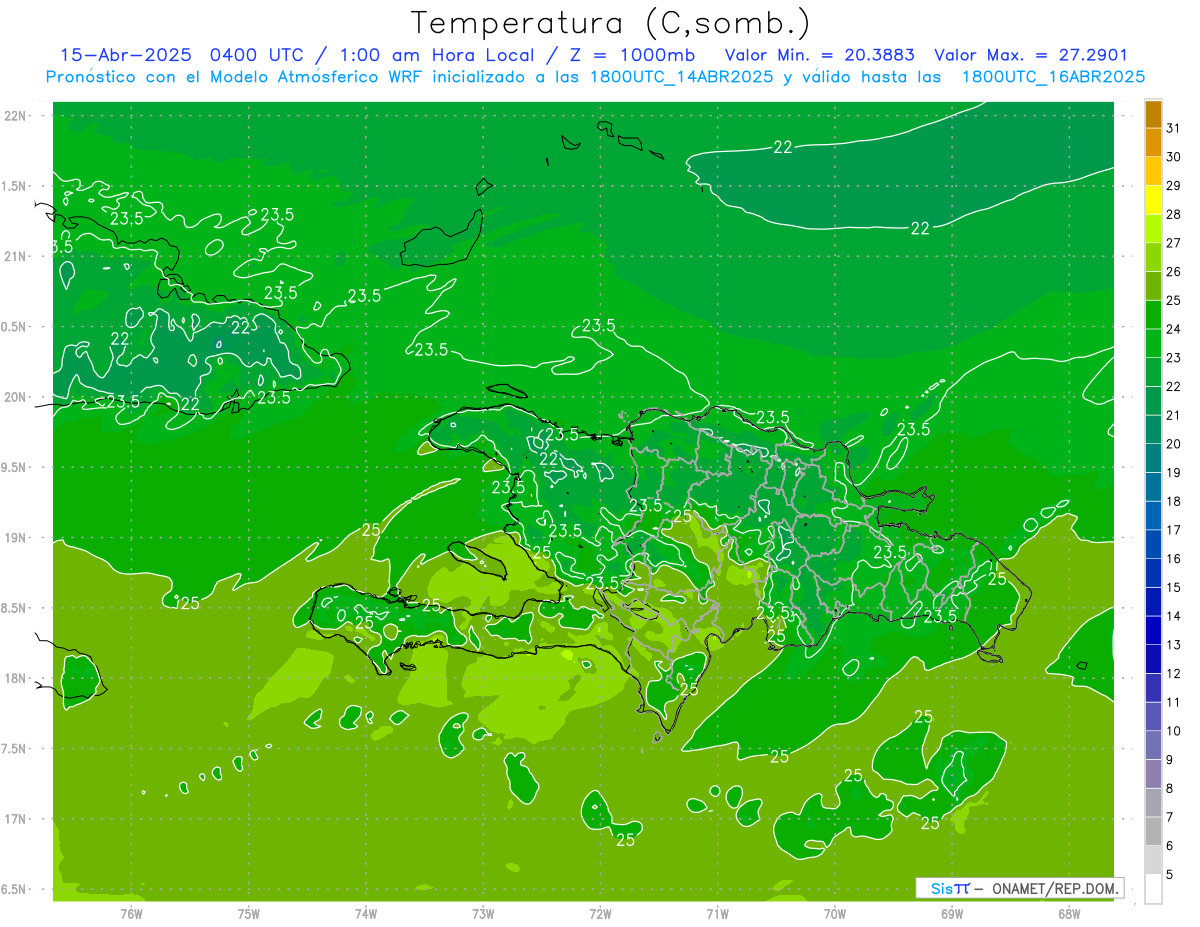Click the legend scale value "10"
This screenshot has width=1200, height=927.
coord(1174,731)
